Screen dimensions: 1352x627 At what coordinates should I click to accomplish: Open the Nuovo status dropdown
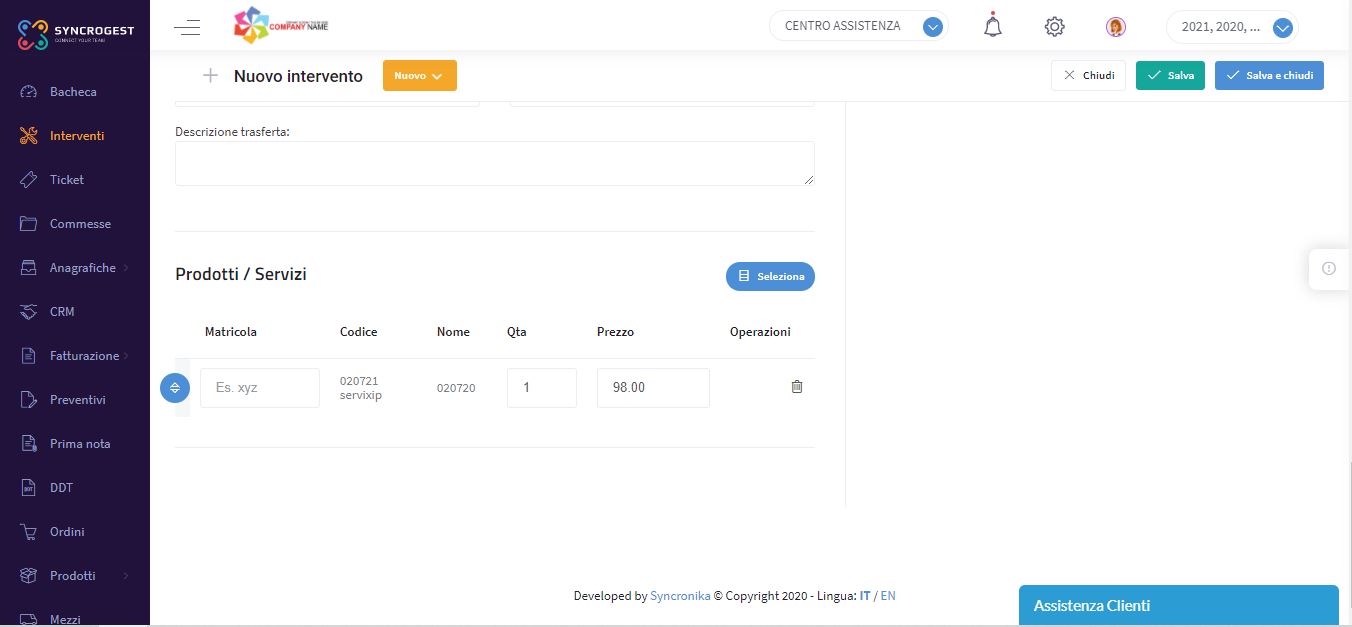tap(419, 76)
